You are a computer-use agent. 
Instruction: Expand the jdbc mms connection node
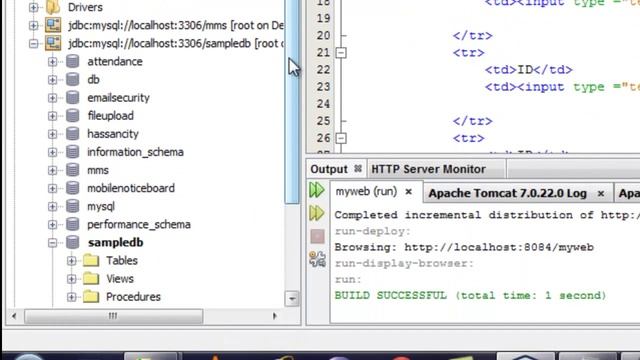[x=33, y=25]
